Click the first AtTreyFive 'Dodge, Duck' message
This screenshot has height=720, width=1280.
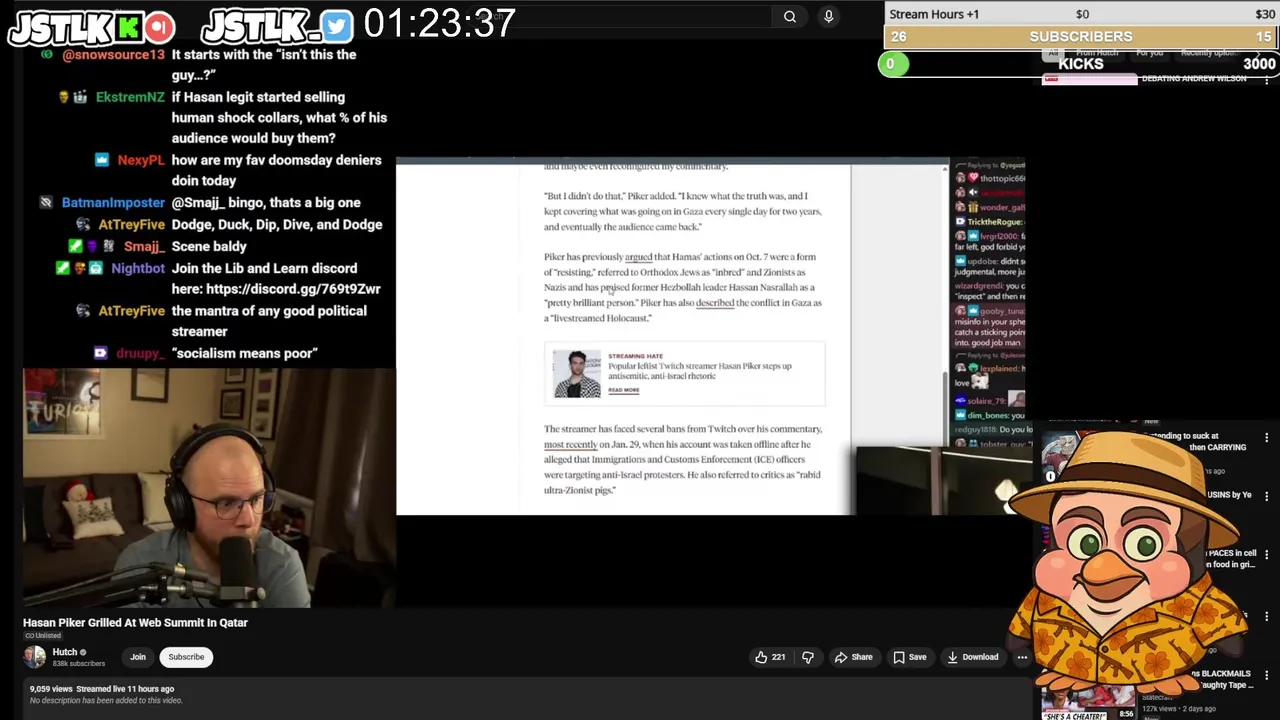point(277,225)
